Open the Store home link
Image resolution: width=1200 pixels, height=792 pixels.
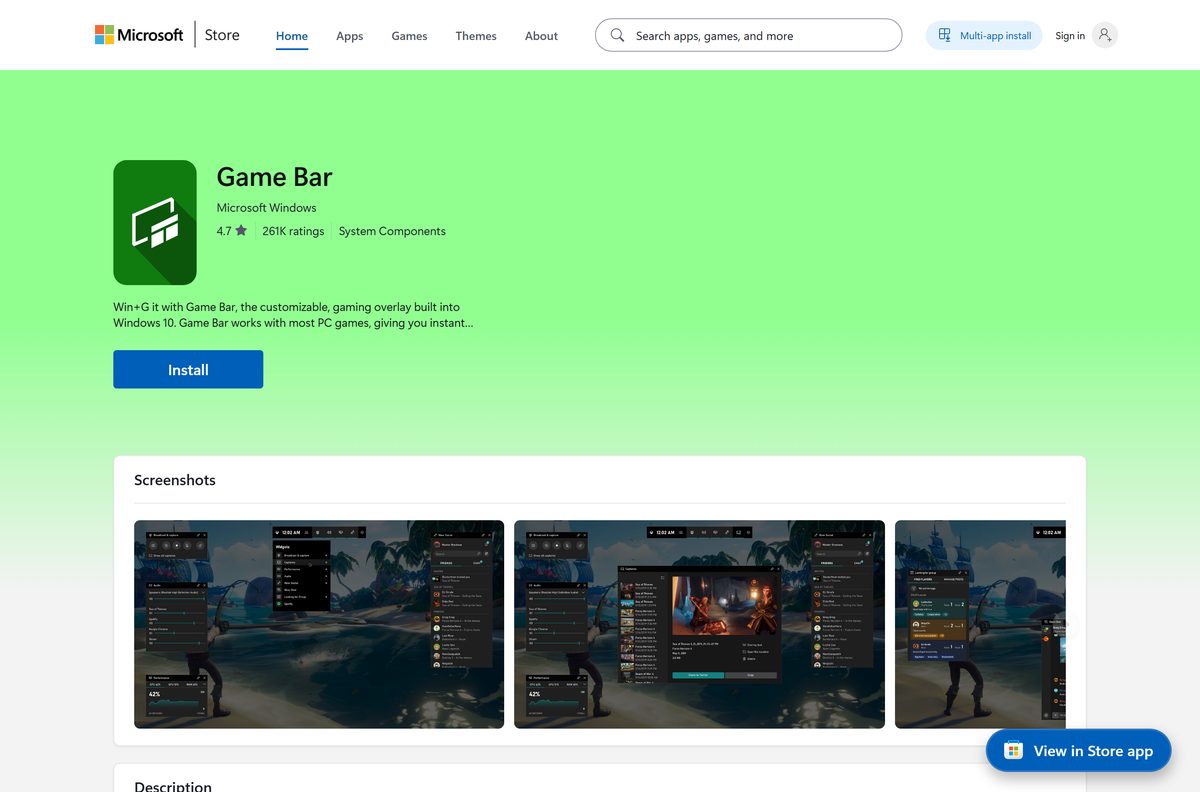[x=222, y=35]
